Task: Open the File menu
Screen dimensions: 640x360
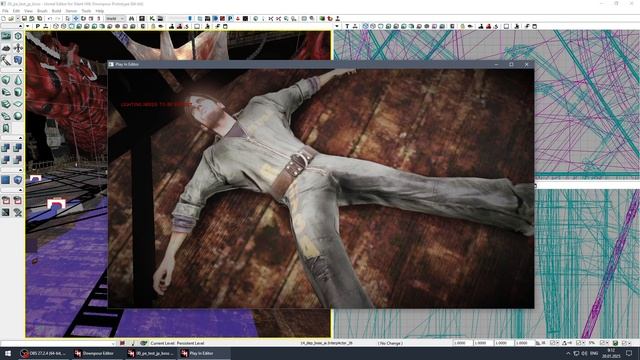Action: (x=5, y=11)
